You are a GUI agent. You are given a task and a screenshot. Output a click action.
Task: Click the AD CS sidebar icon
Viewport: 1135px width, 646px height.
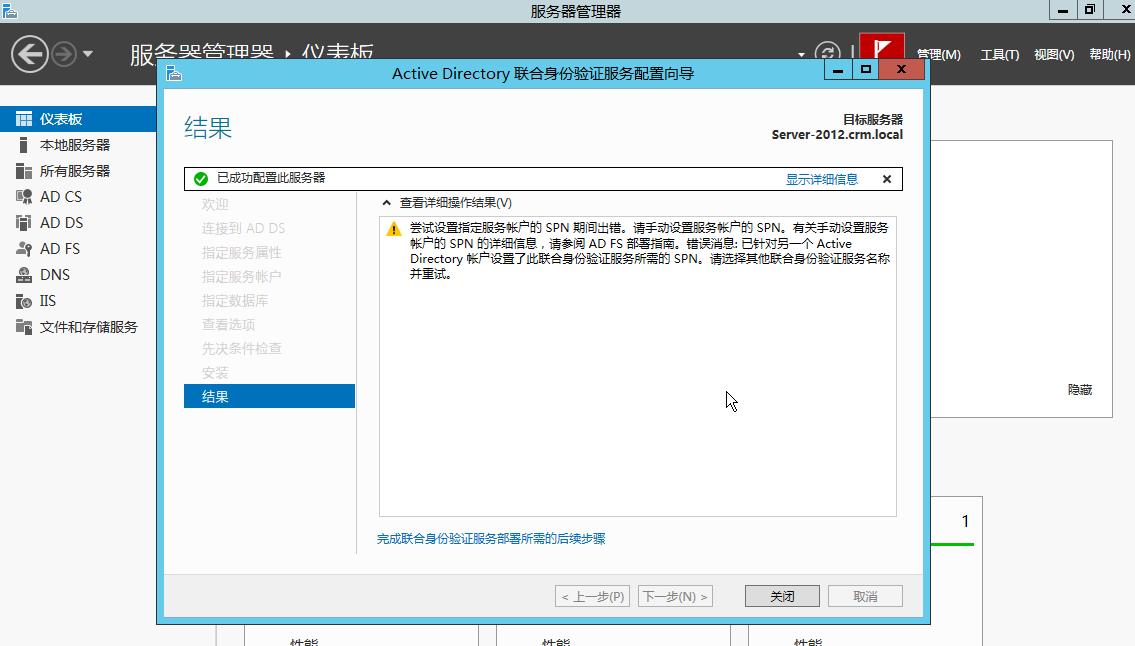tap(24, 197)
